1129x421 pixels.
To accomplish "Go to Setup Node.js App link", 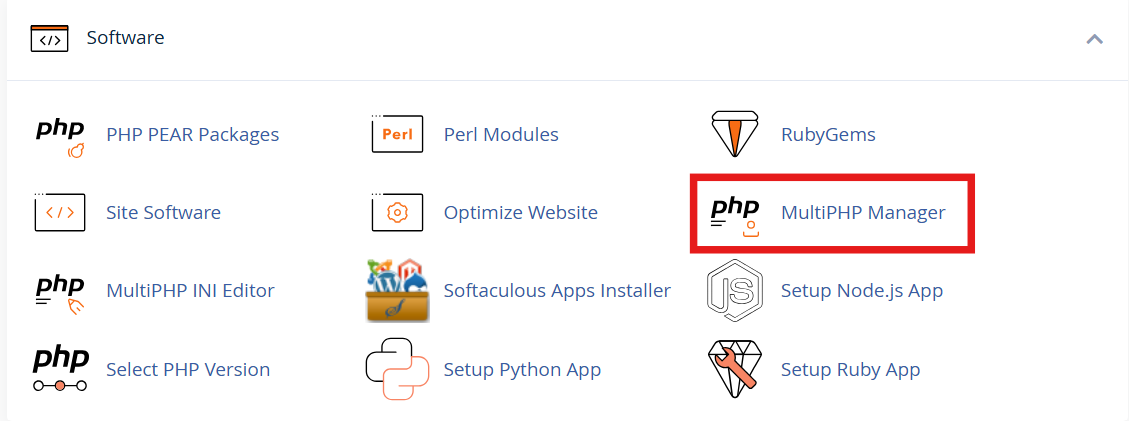I will click(861, 291).
